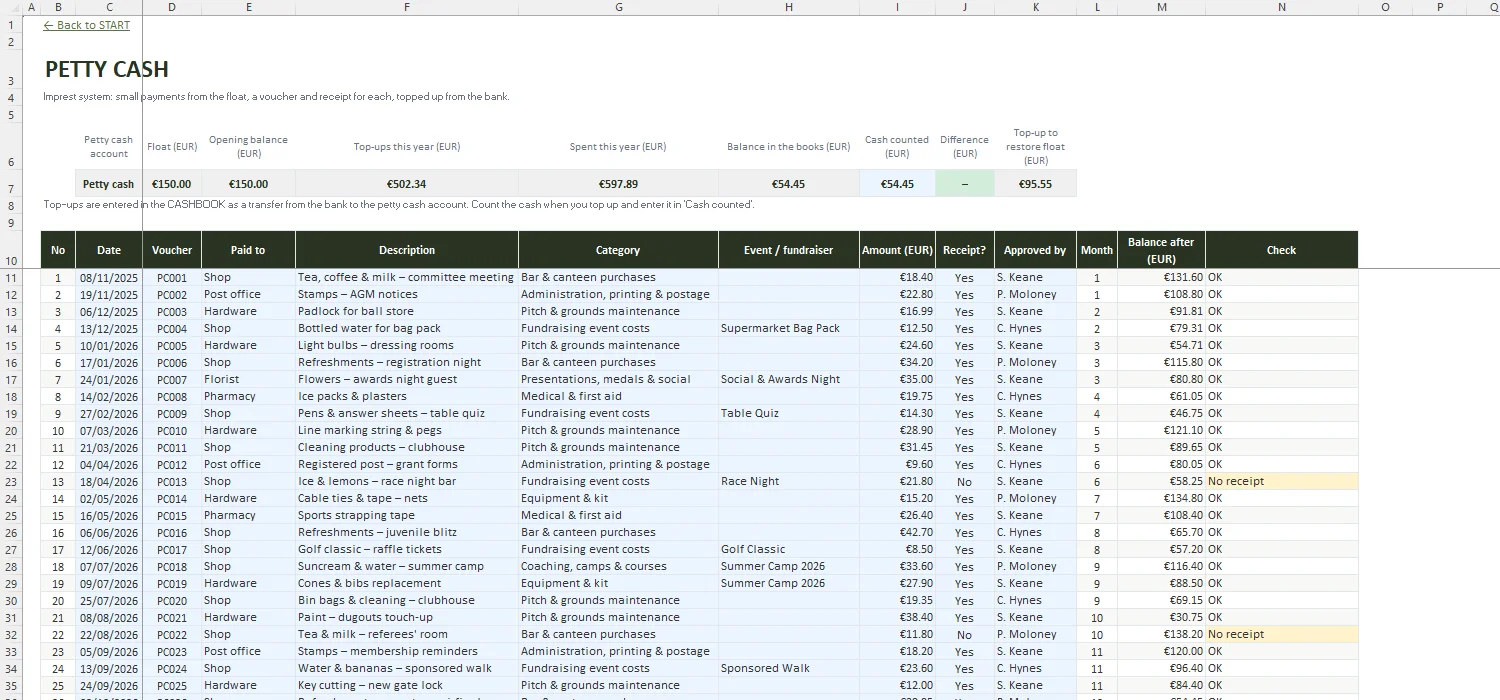Click 'Golf Classic' event cell

pos(789,549)
